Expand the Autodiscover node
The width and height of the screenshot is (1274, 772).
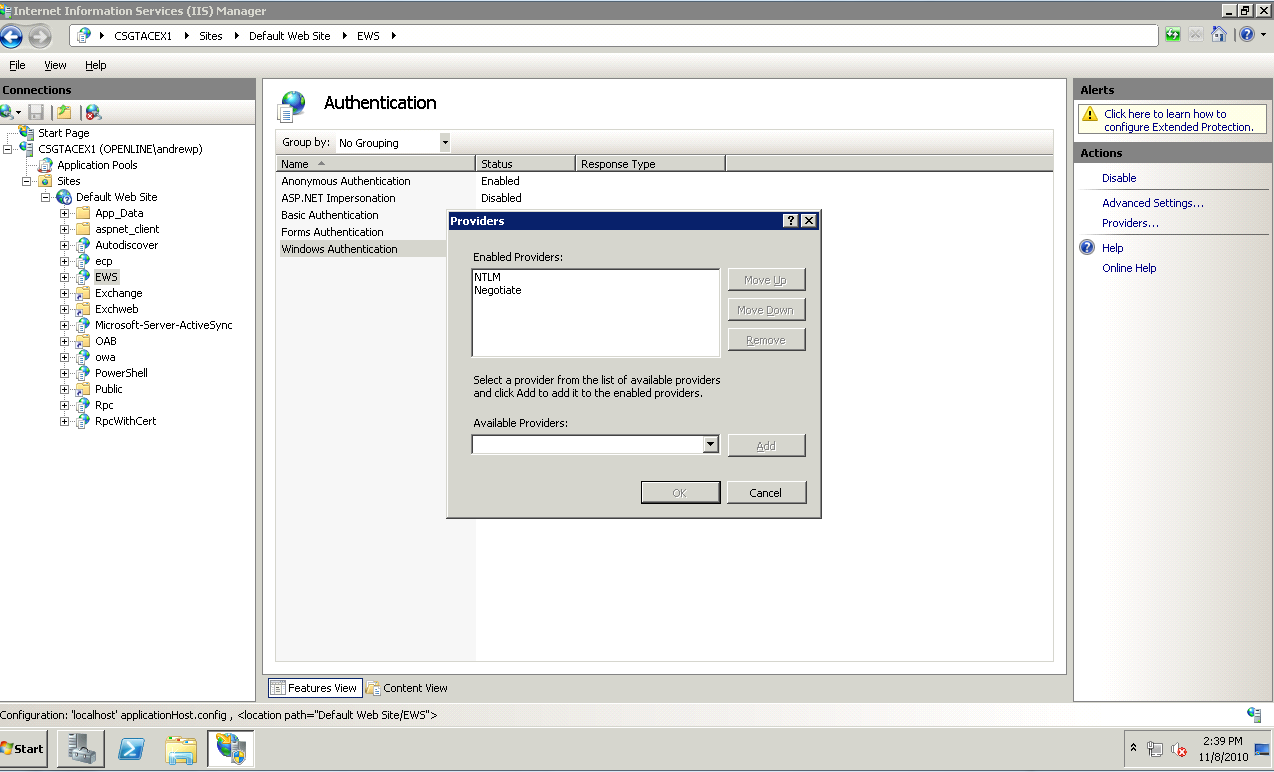(65, 245)
